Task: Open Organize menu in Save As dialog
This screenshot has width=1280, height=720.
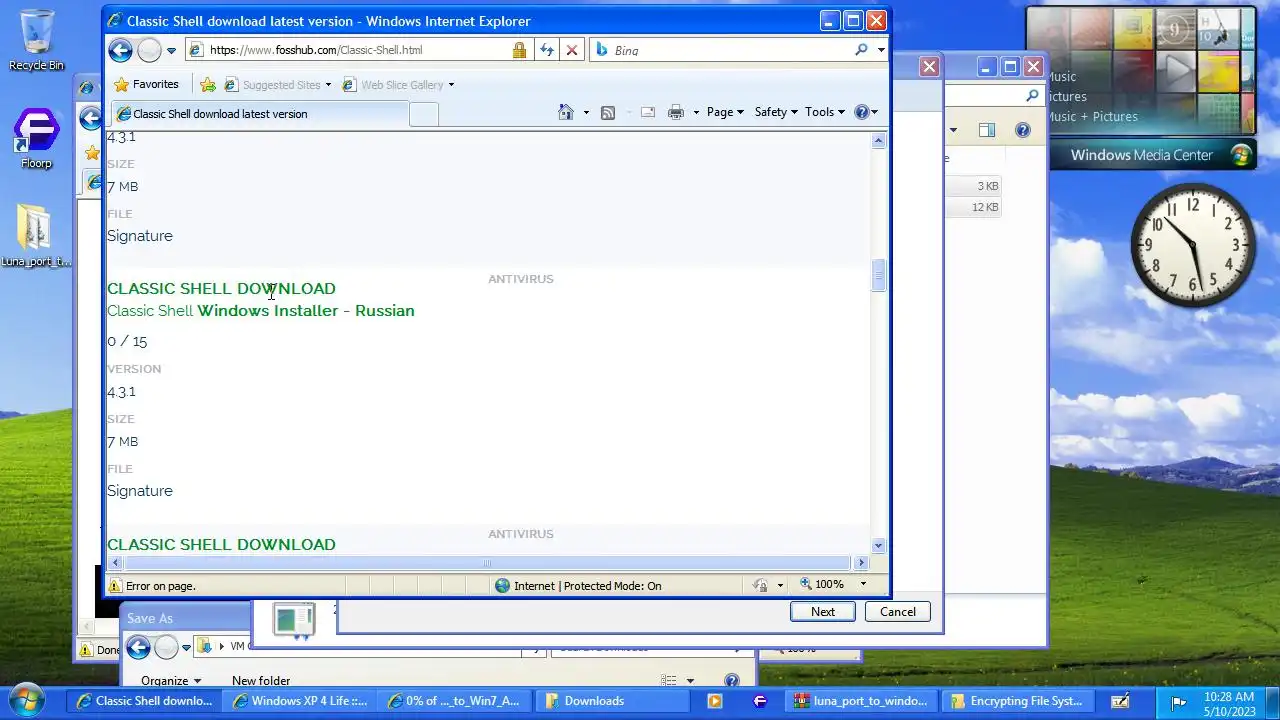Action: pyautogui.click(x=170, y=681)
